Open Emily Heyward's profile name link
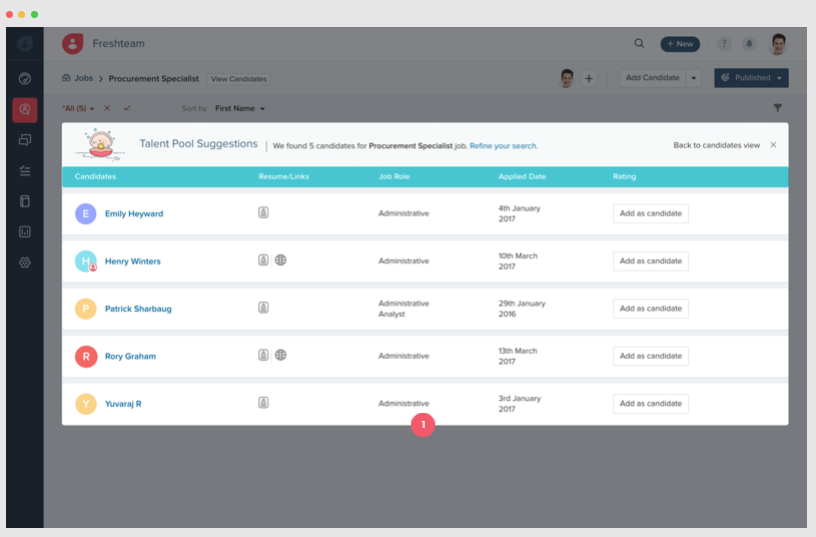 [134, 214]
